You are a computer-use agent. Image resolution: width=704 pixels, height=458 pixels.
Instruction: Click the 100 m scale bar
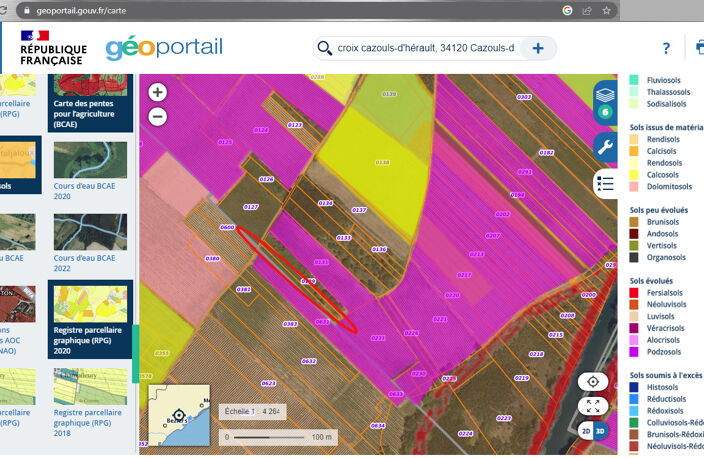(278, 437)
